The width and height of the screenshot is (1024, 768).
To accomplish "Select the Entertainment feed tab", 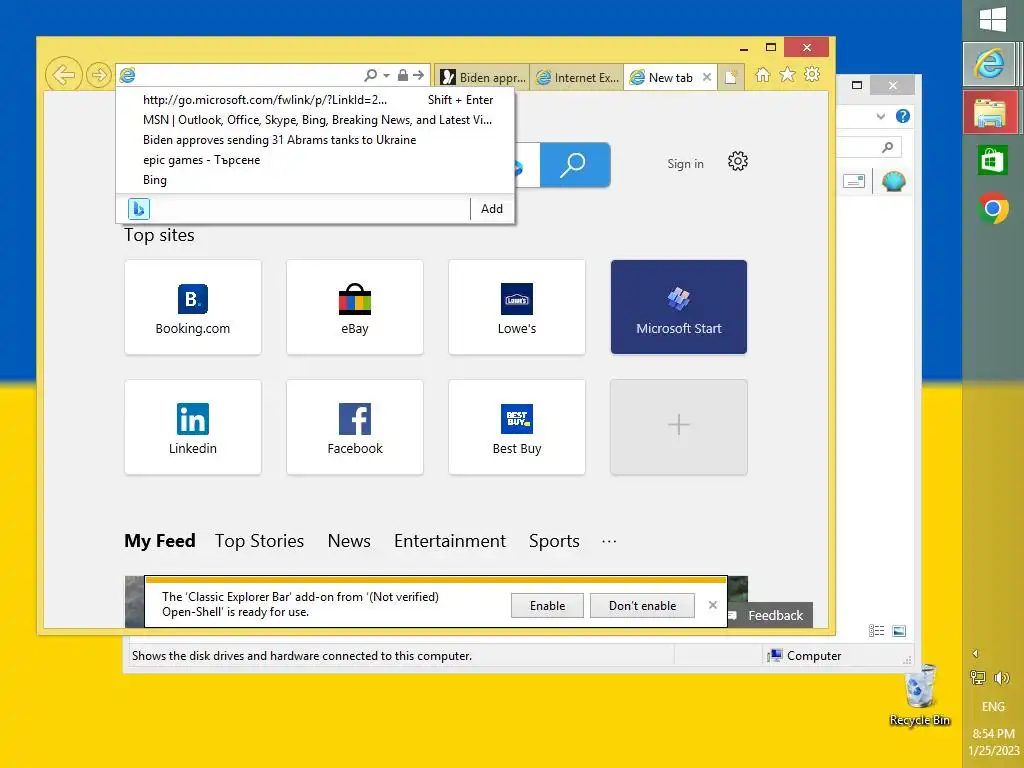I will pos(449,541).
